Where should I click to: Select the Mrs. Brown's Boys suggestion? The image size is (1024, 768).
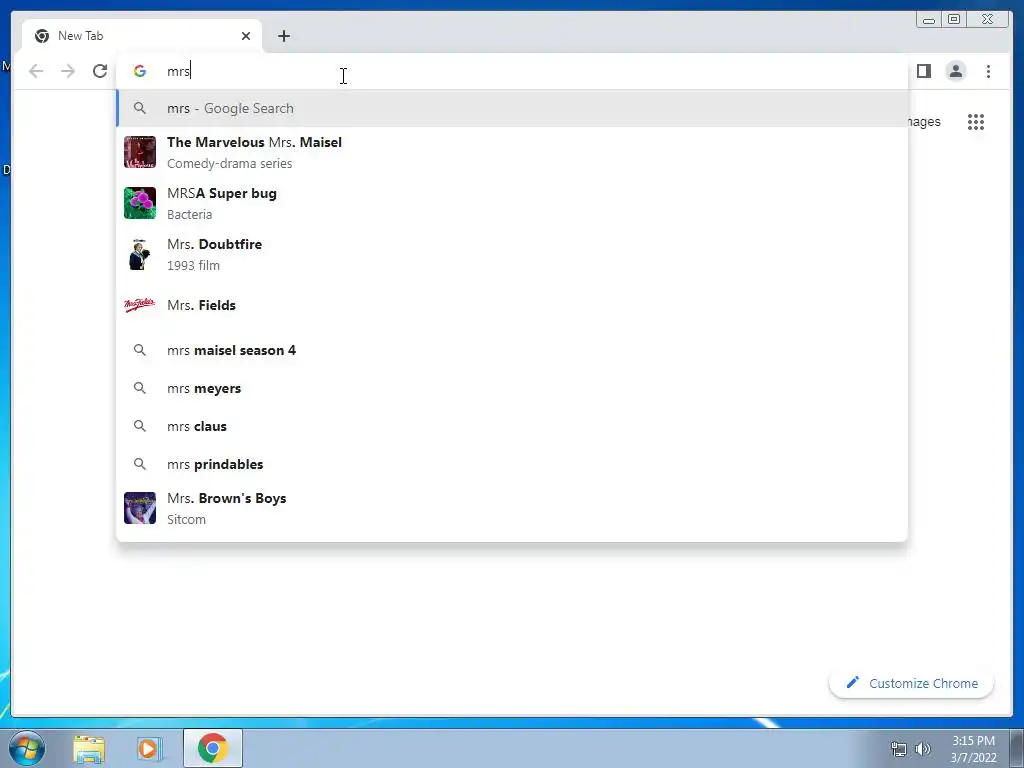pos(512,508)
